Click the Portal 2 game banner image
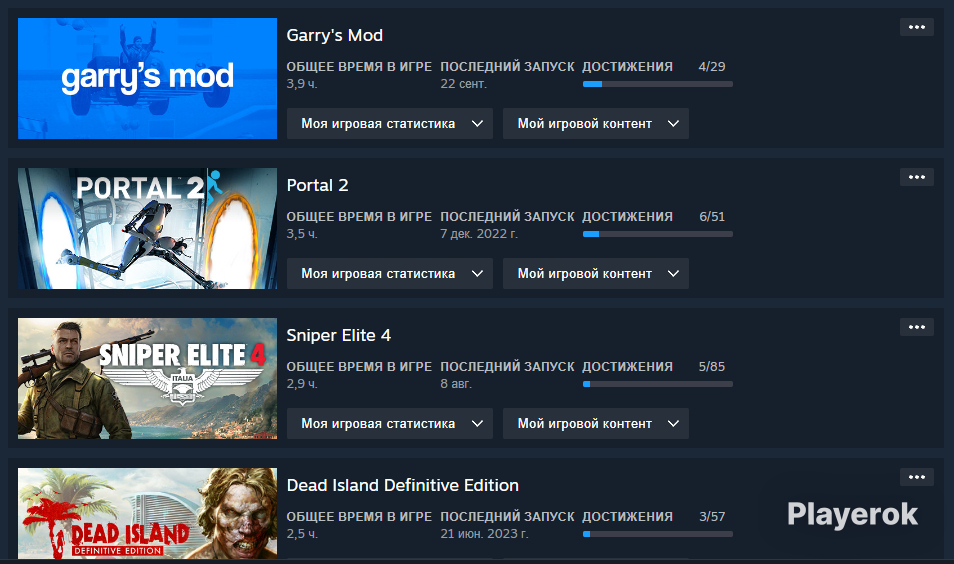954x564 pixels. (x=147, y=228)
